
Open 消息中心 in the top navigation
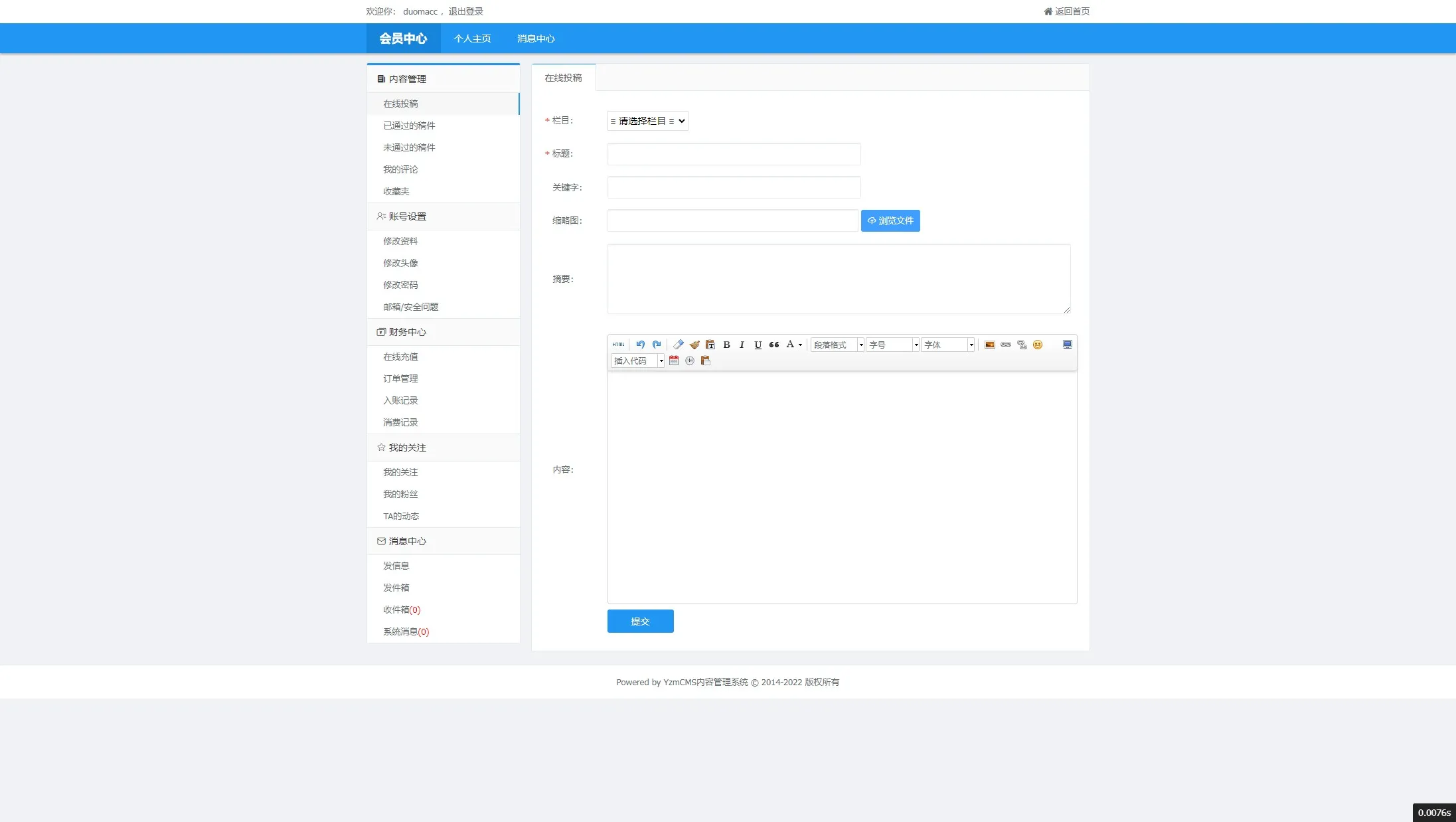click(535, 39)
